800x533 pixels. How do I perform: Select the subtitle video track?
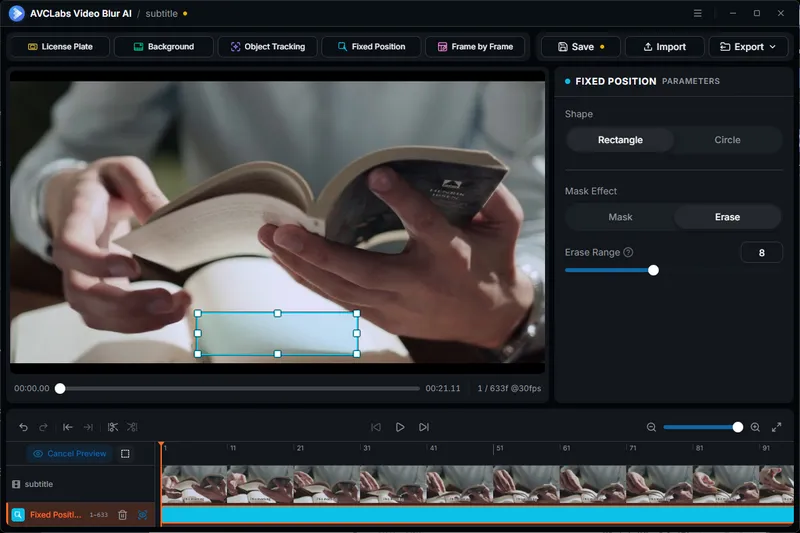click(81, 484)
